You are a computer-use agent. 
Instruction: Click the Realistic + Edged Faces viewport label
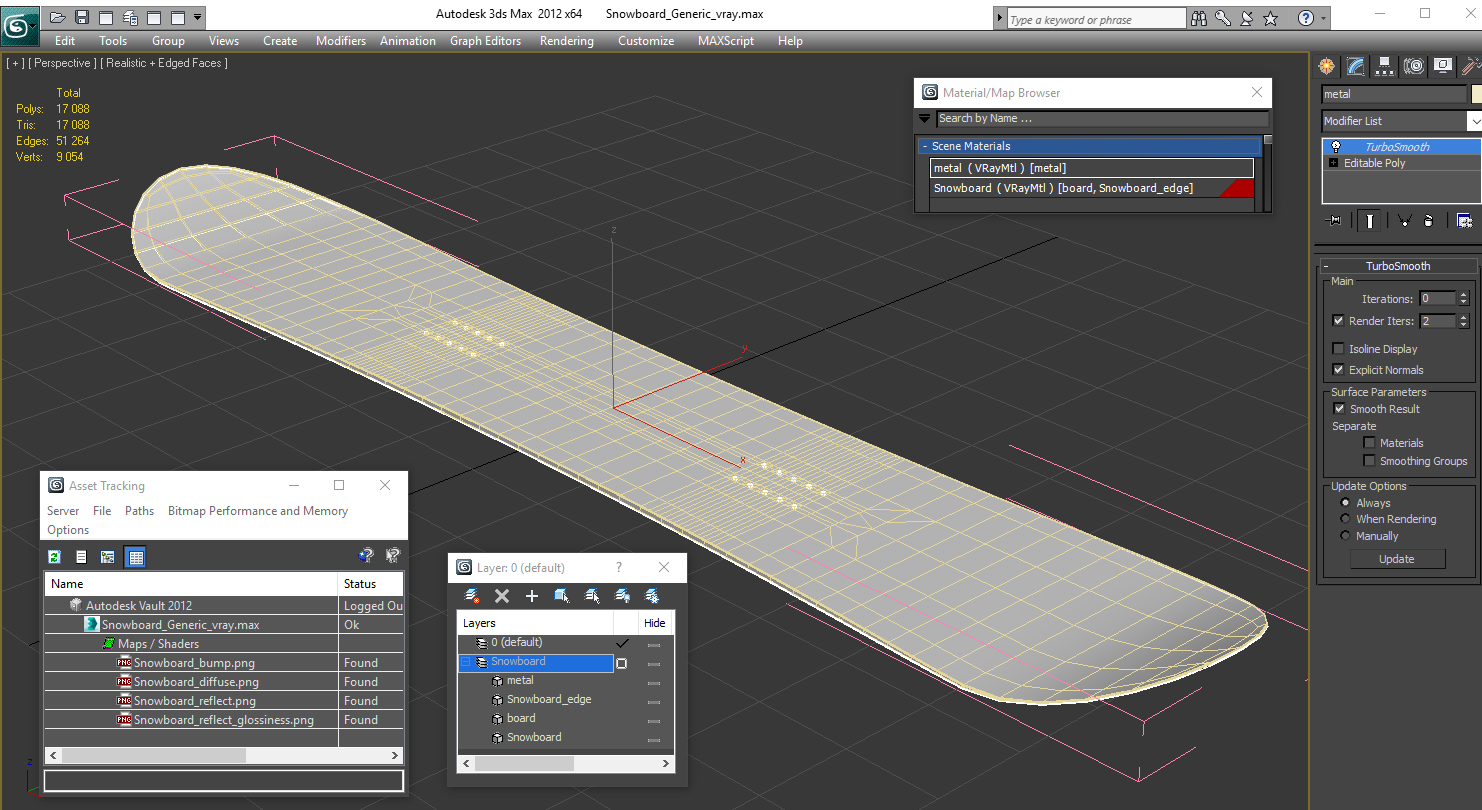(166, 63)
